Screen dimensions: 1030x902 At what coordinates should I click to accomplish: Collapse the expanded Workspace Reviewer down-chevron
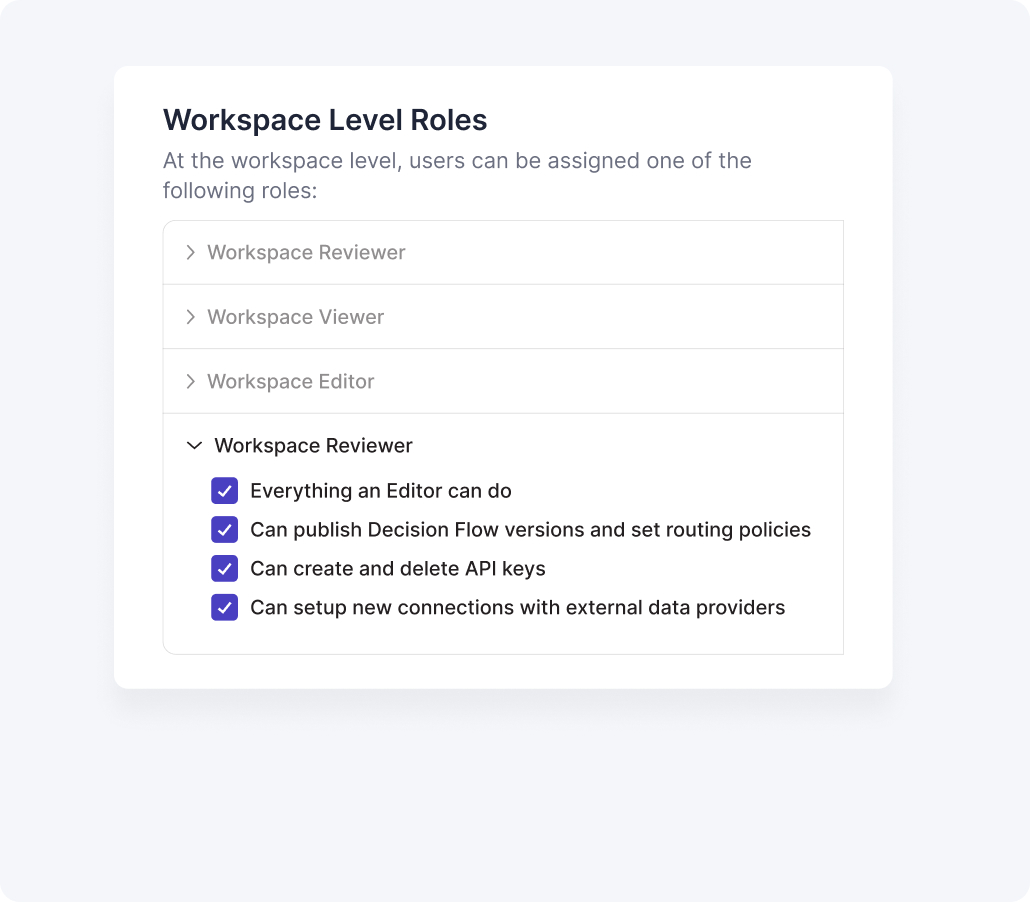click(194, 446)
